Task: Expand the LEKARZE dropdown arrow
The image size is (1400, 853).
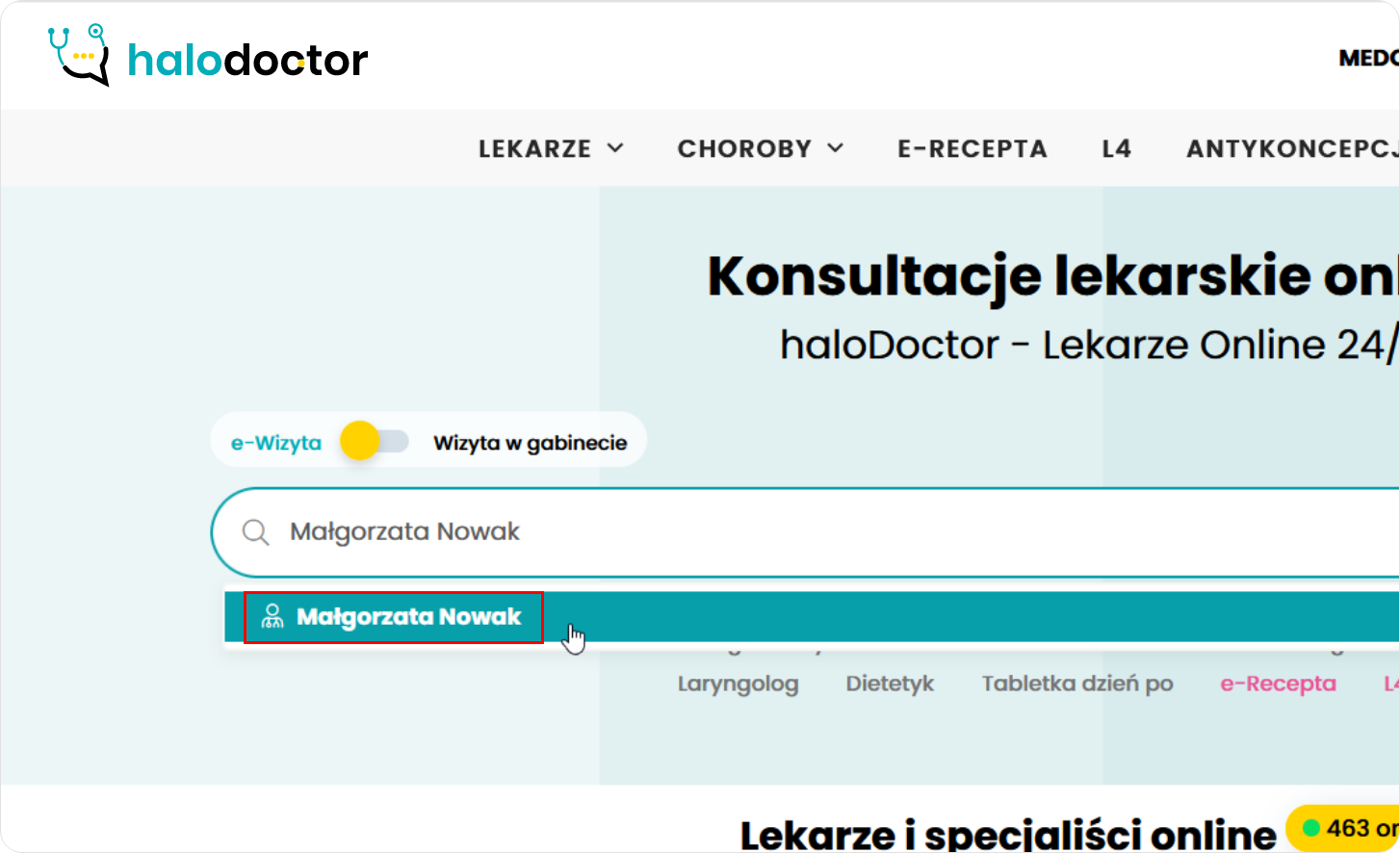Action: pos(615,148)
